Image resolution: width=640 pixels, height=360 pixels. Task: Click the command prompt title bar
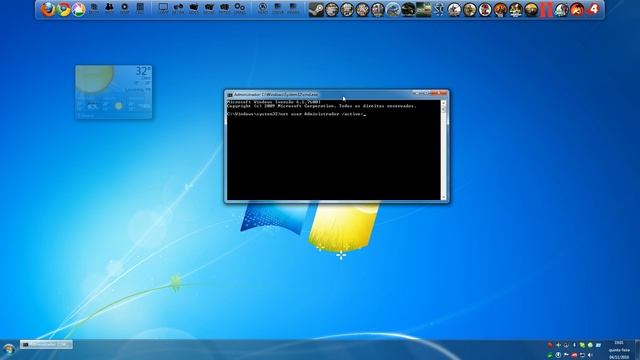322,94
